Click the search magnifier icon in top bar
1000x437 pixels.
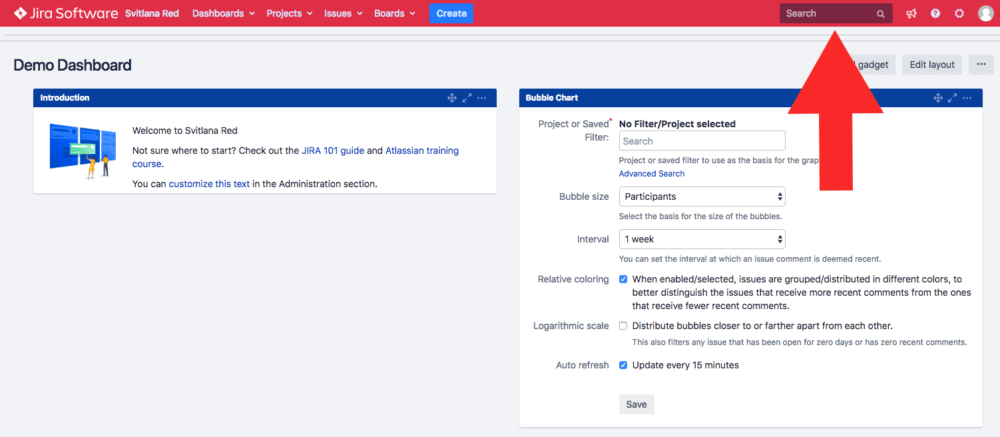point(881,13)
